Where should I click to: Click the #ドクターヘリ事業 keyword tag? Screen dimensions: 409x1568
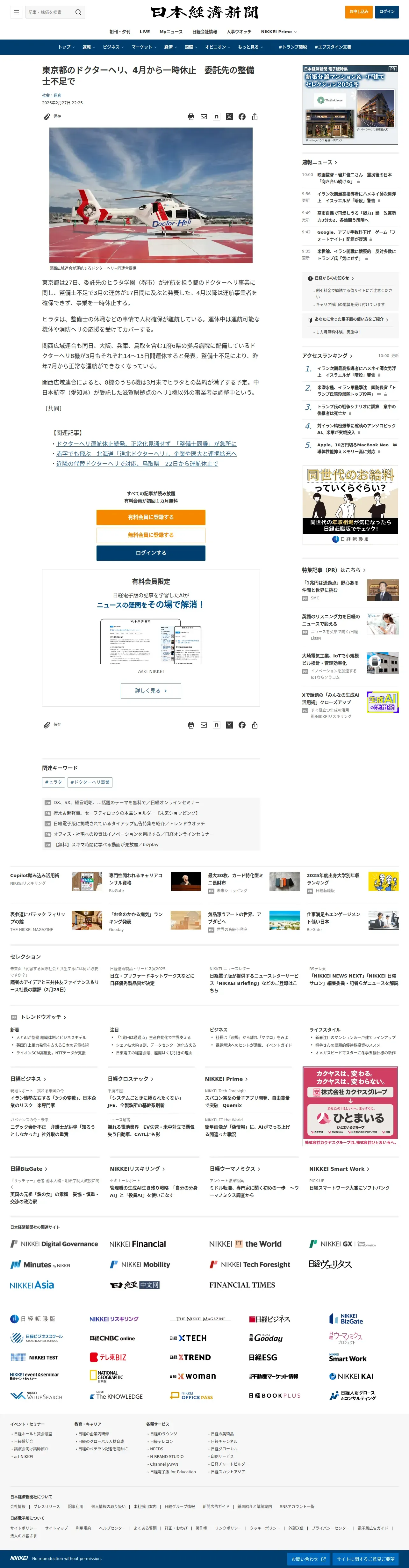point(90,782)
